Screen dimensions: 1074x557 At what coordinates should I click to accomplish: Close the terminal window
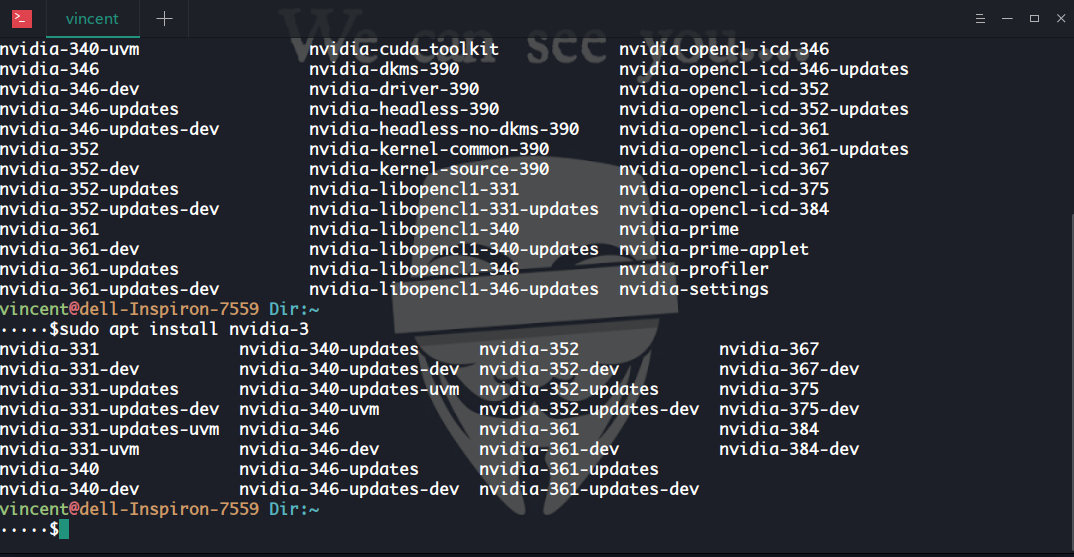pyautogui.click(x=1061, y=18)
